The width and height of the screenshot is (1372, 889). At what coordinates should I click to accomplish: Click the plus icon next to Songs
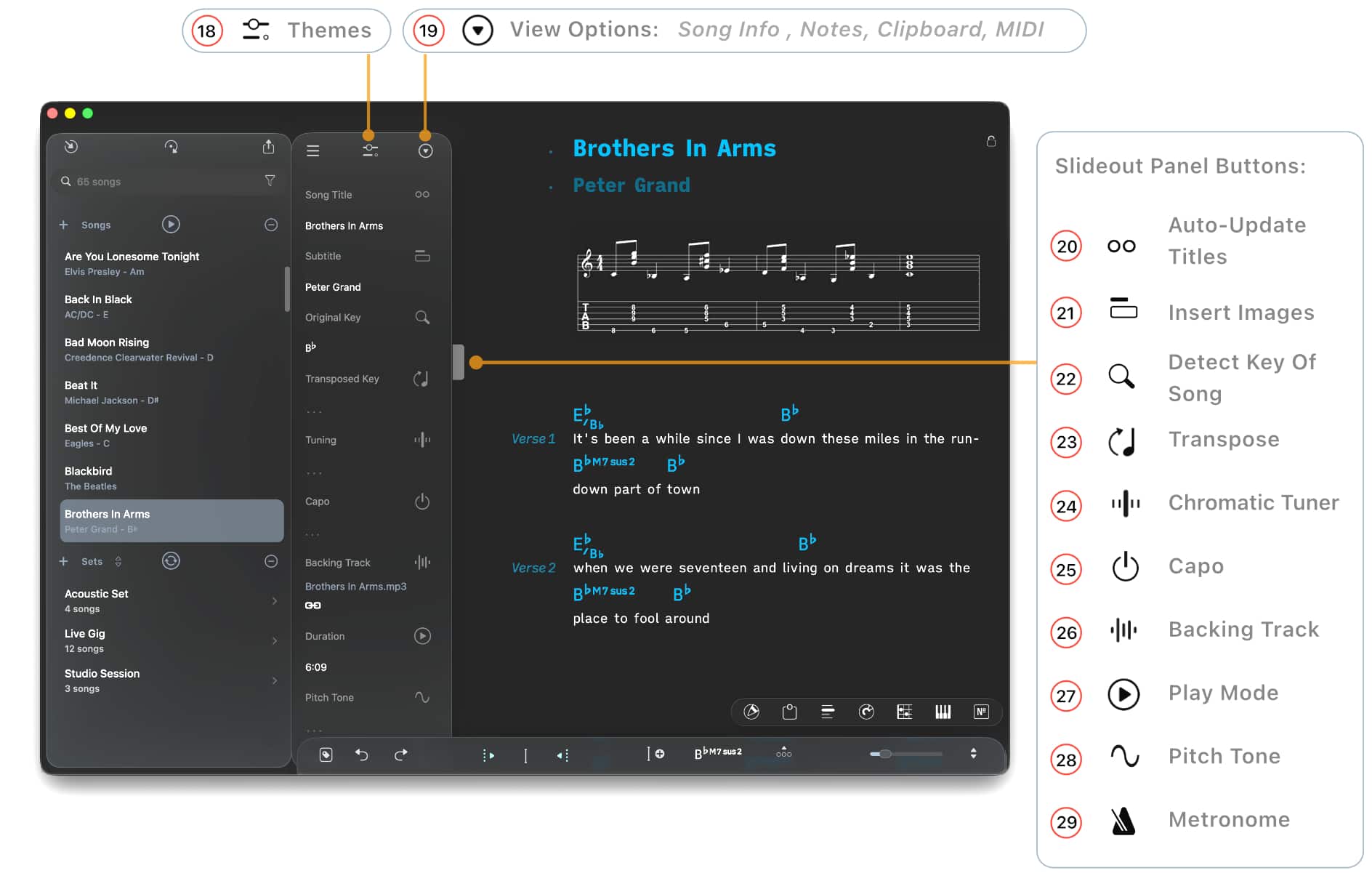click(63, 225)
